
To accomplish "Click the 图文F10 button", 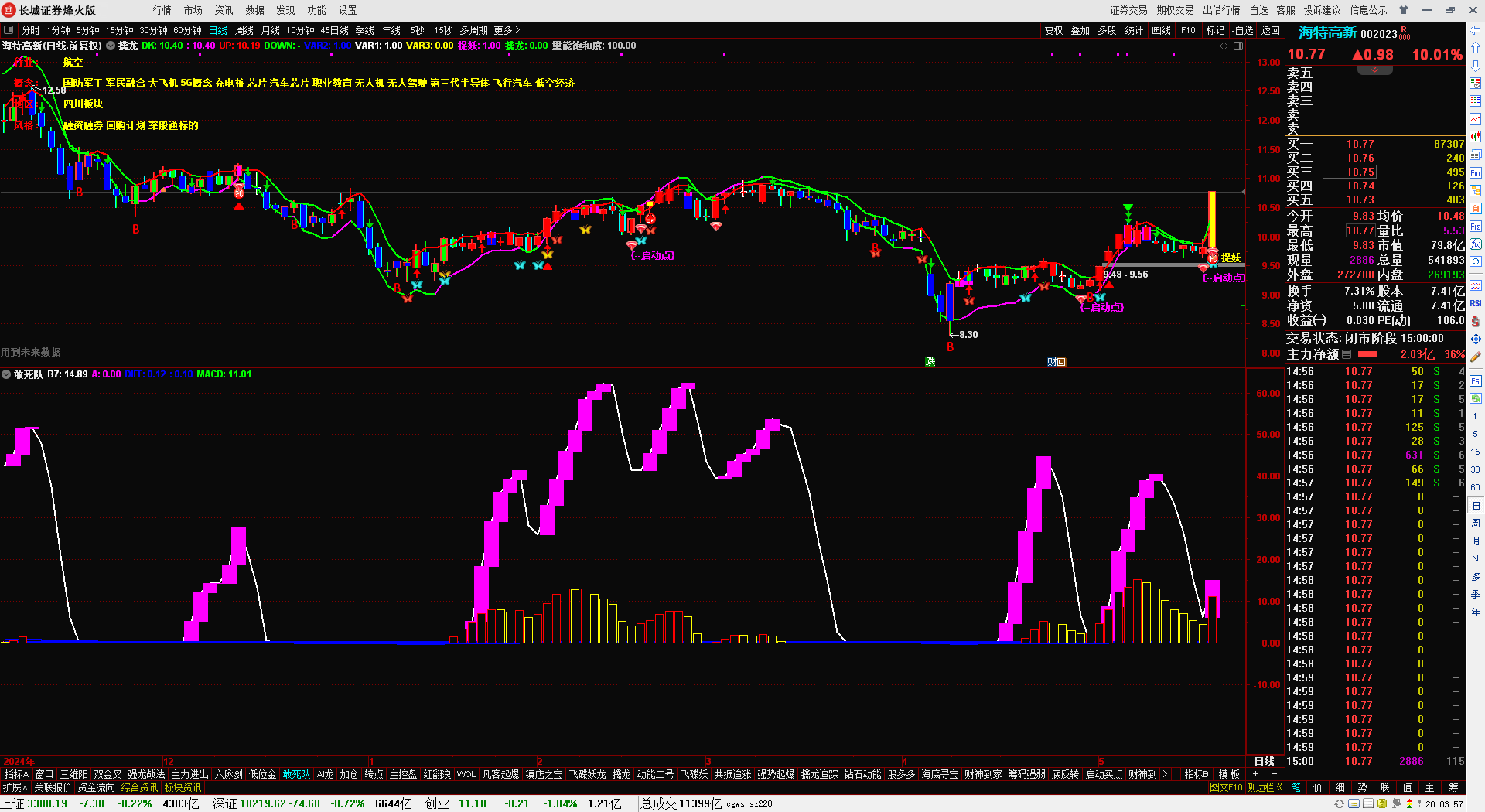I will coord(1226,787).
